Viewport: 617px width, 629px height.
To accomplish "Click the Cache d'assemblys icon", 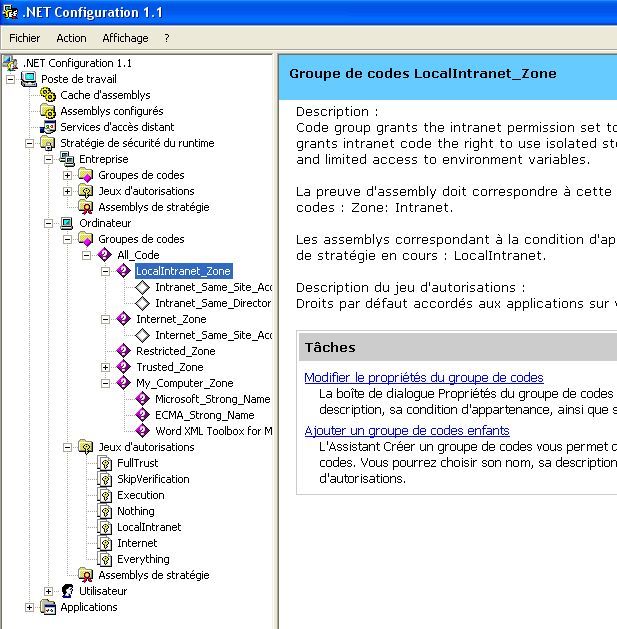I will pos(47,95).
